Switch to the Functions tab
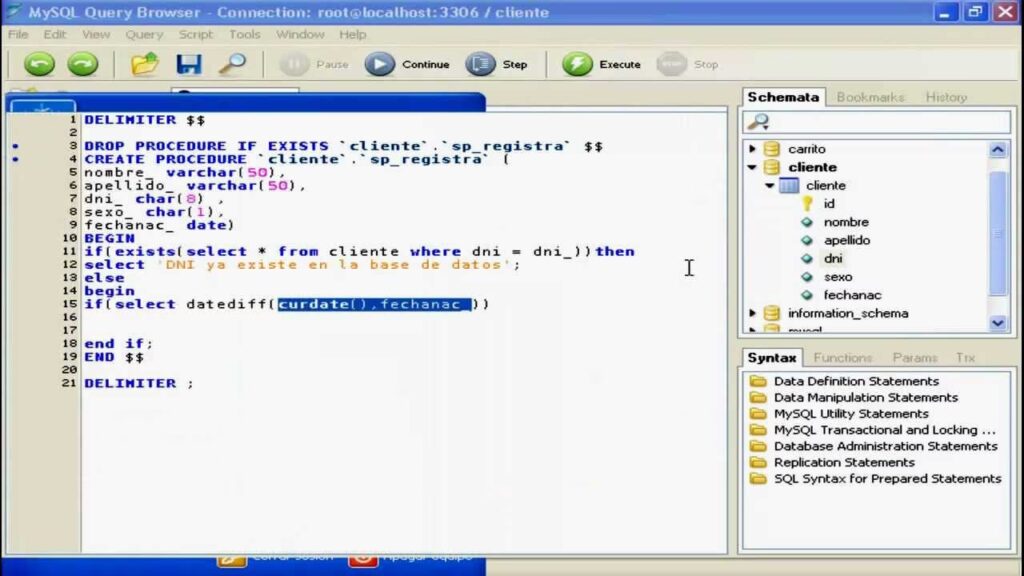The height and width of the screenshot is (576, 1024). pos(842,357)
